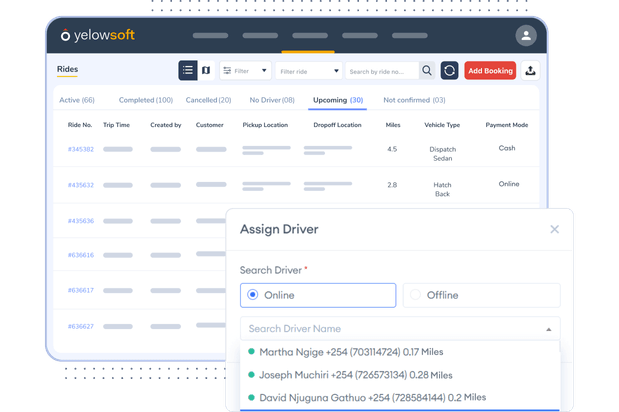Viewport: 619px width, 412px height.
Task: Select the Online radio option
Action: 253,295
